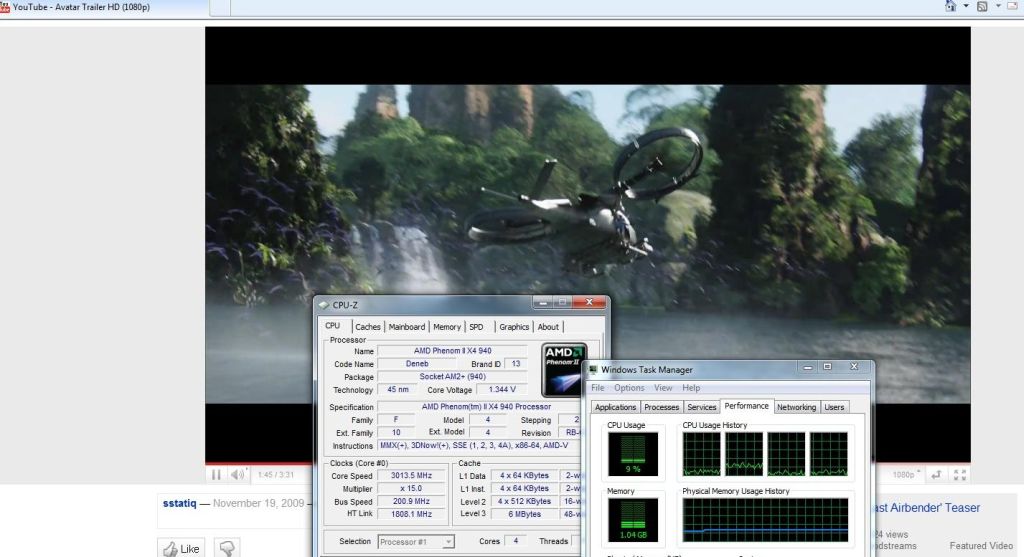1024x557 pixels.
Task: Open the 1080p quality selector
Action: 906,475
